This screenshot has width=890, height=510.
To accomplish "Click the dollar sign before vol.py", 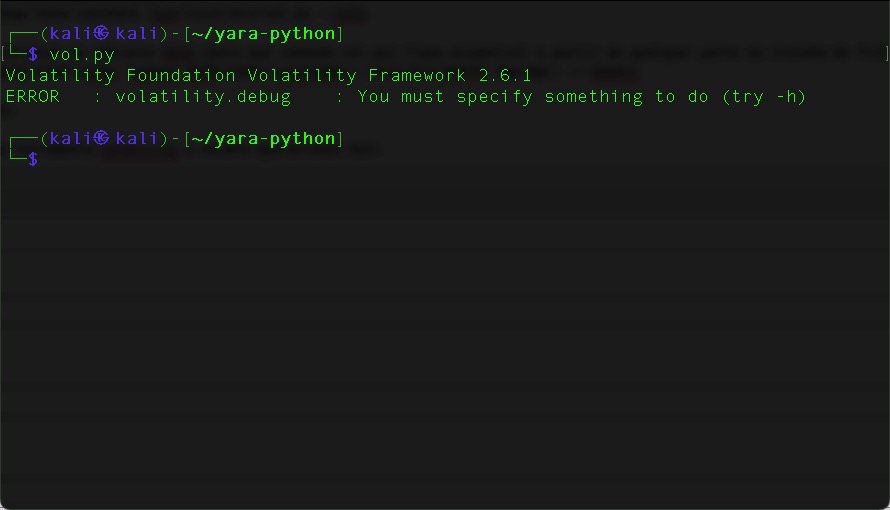I will pos(33,54).
